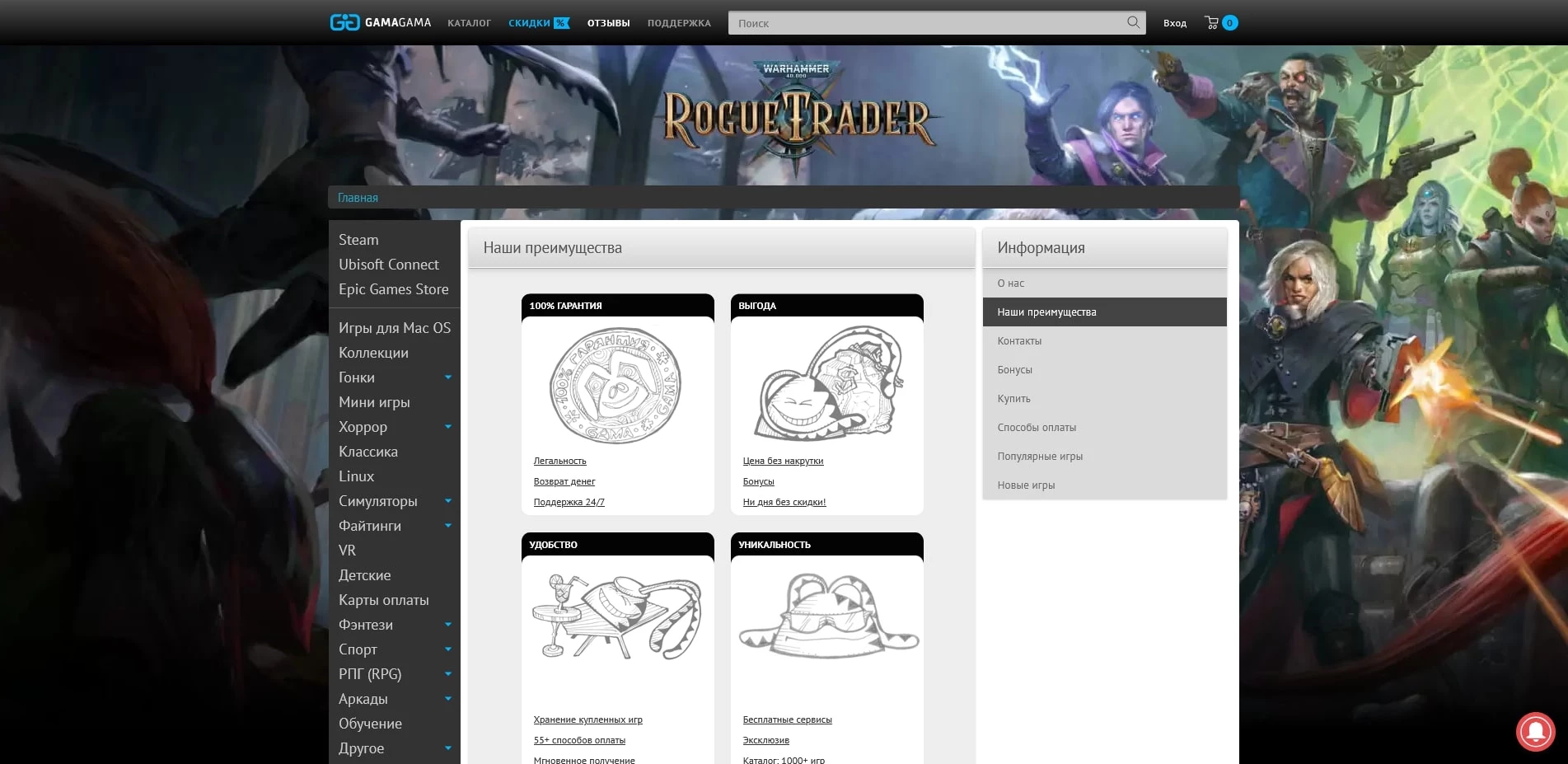Open the Steam category in sidebar
The image size is (1568, 764).
[x=358, y=240]
